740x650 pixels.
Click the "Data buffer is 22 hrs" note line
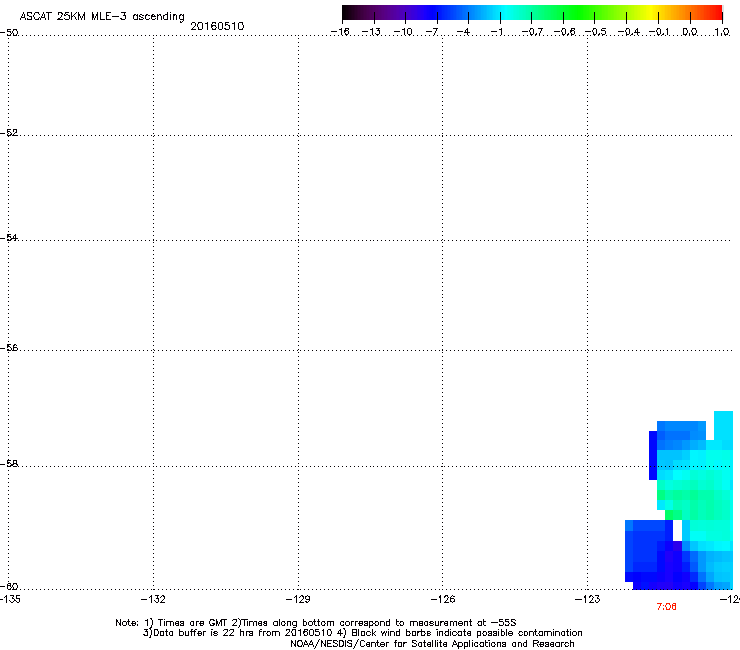(362, 633)
